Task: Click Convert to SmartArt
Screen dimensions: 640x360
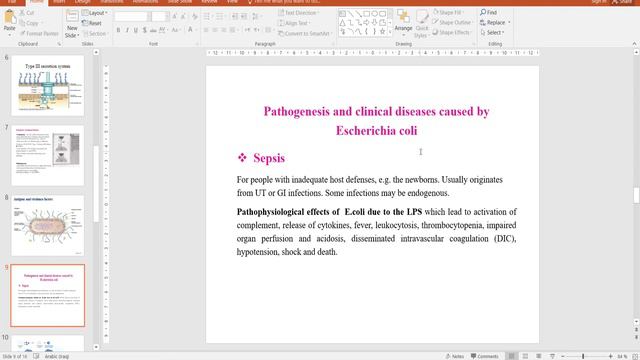Action: point(305,33)
